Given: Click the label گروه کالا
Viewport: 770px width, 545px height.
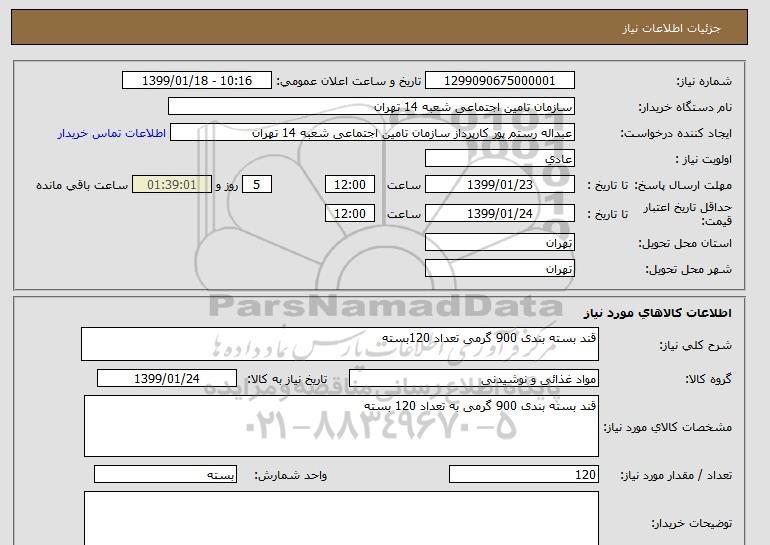Looking at the screenshot, I should point(709,379).
